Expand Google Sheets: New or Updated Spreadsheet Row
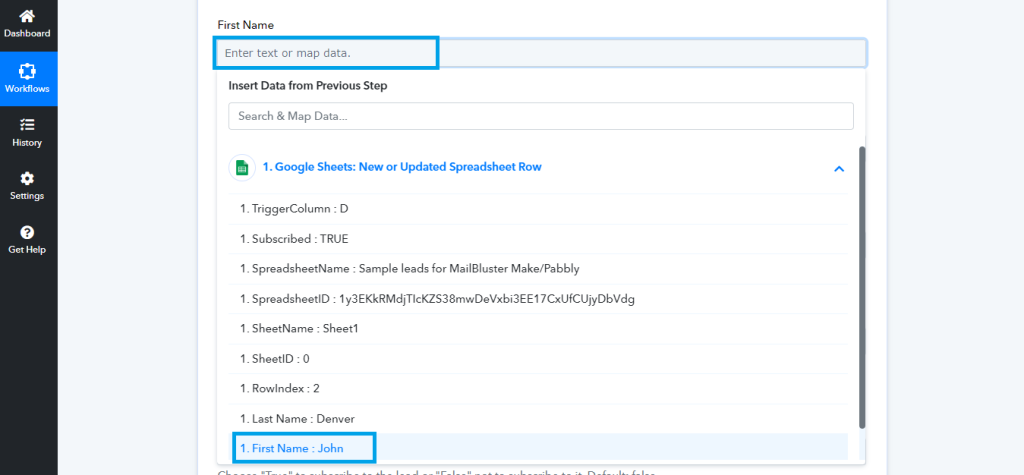 (402, 167)
